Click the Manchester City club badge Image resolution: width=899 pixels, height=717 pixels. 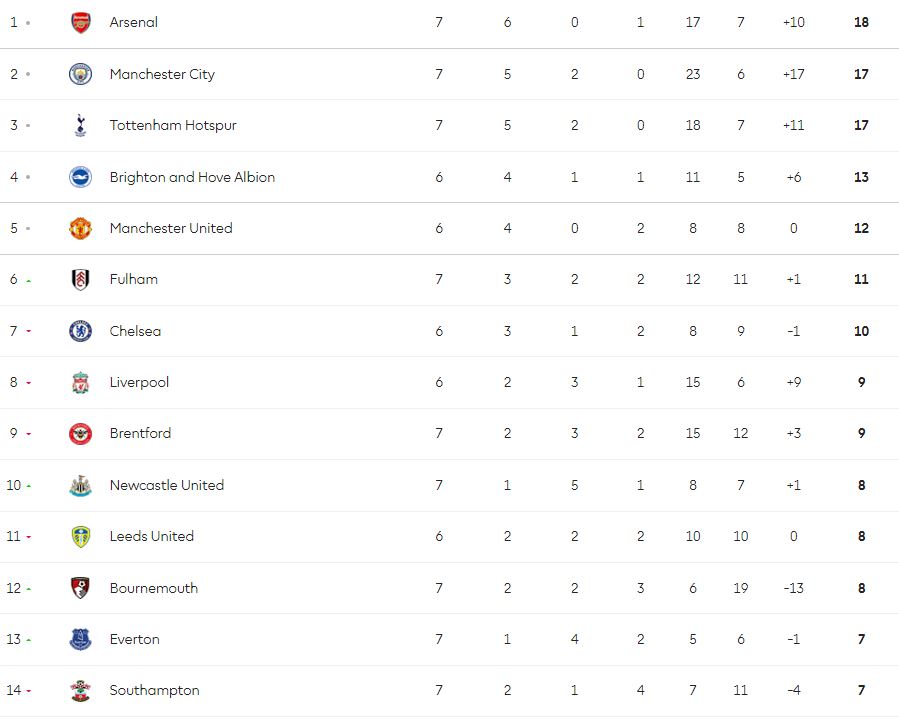click(x=81, y=74)
